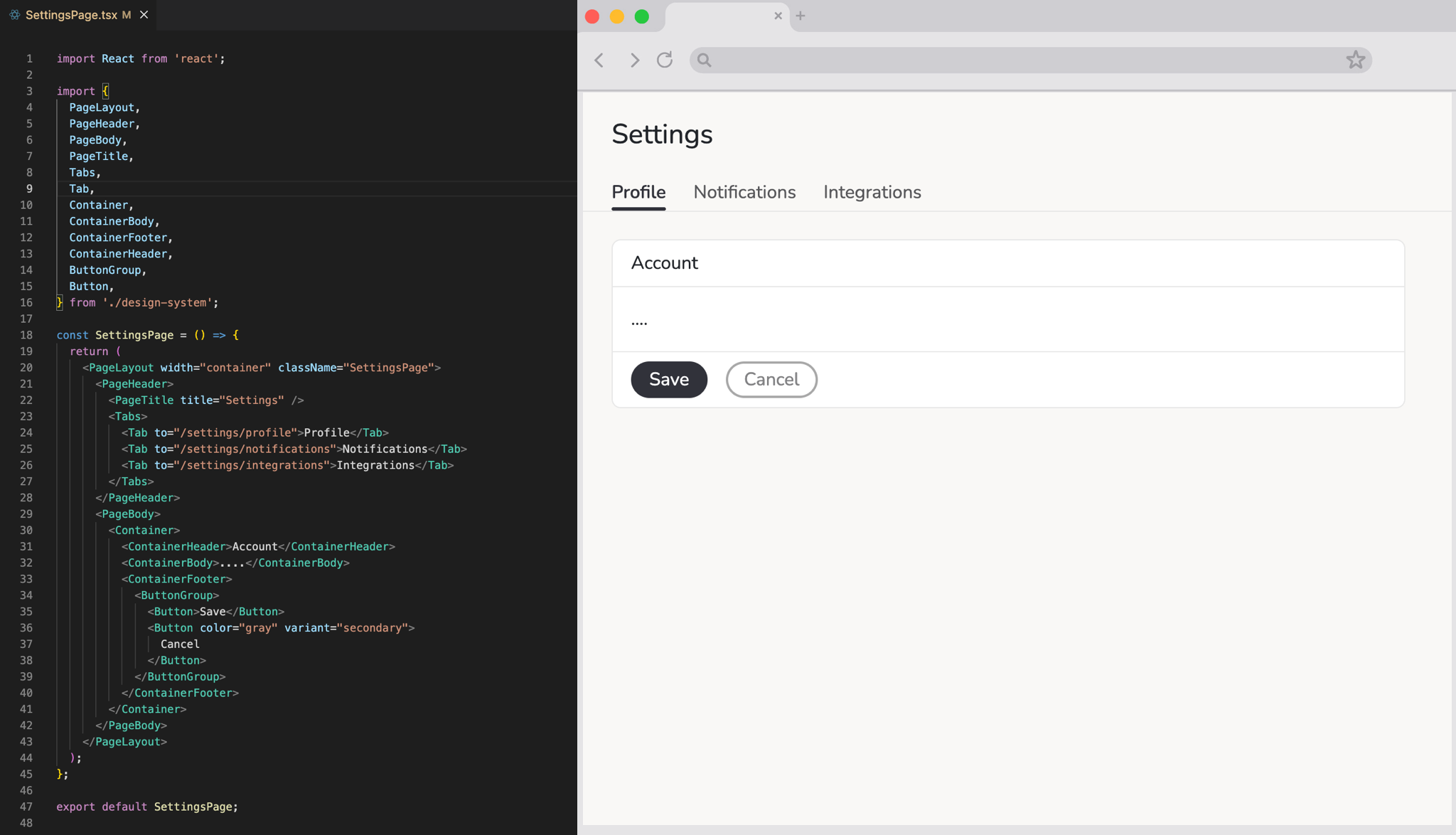This screenshot has height=835, width=1456.
Task: Click inside the browser address bar
Action: (x=1024, y=60)
